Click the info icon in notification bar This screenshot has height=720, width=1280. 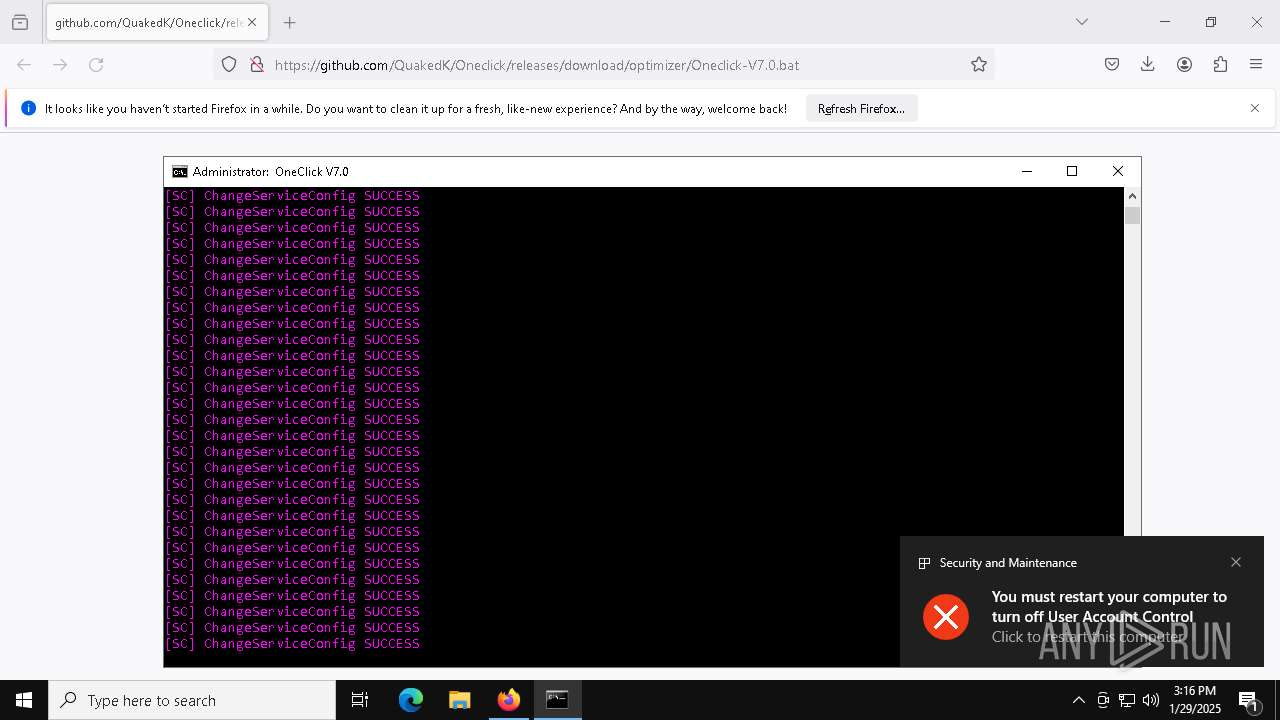point(28,108)
